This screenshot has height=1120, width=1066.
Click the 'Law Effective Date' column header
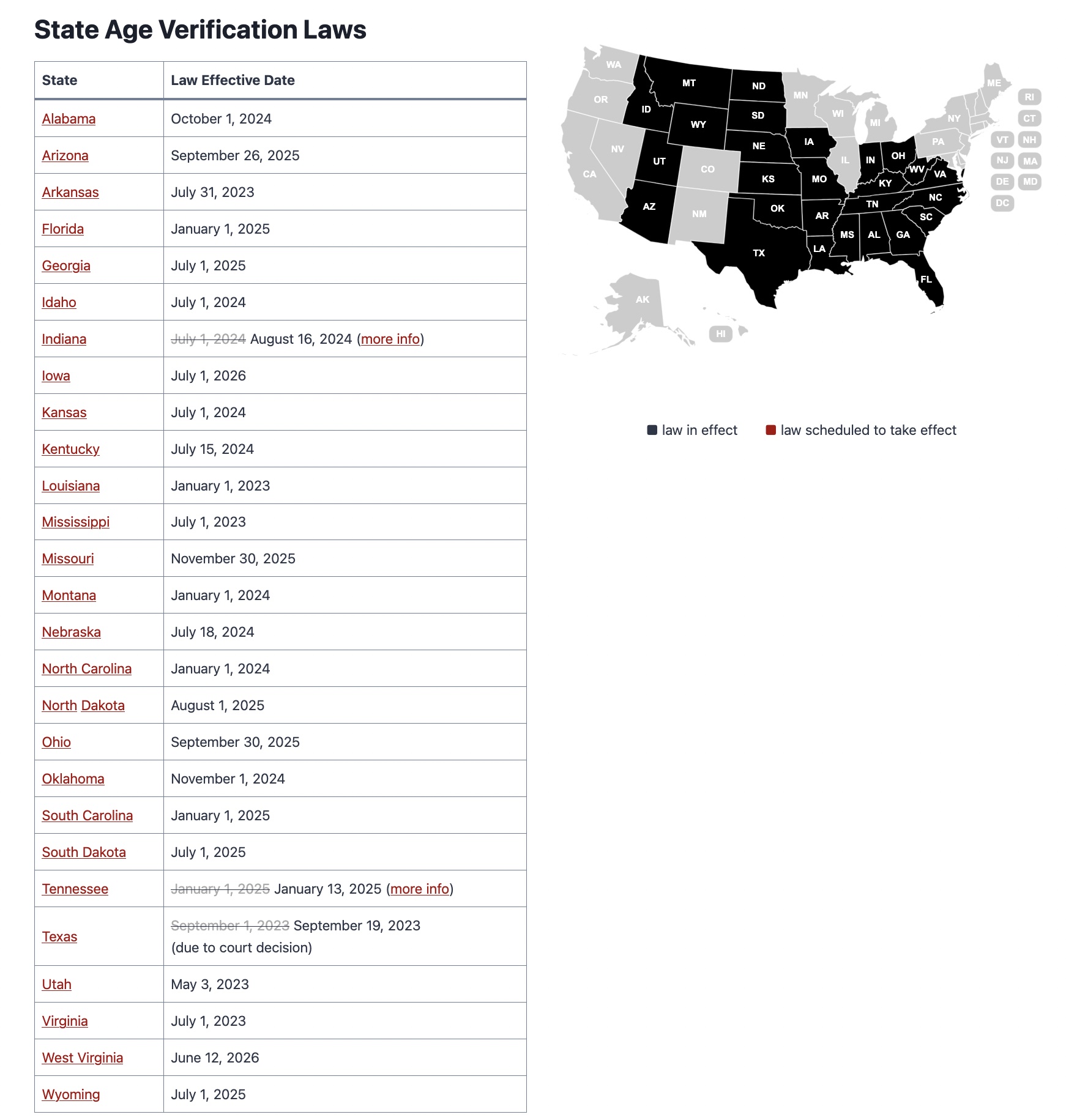coord(233,80)
